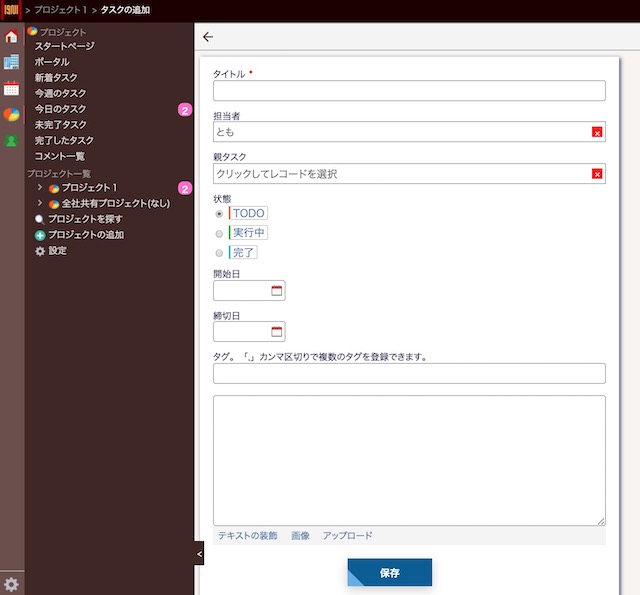This screenshot has width=640, height=595.
Task: Click the プロジェクト一覧 section heading
Action: pos(59,174)
